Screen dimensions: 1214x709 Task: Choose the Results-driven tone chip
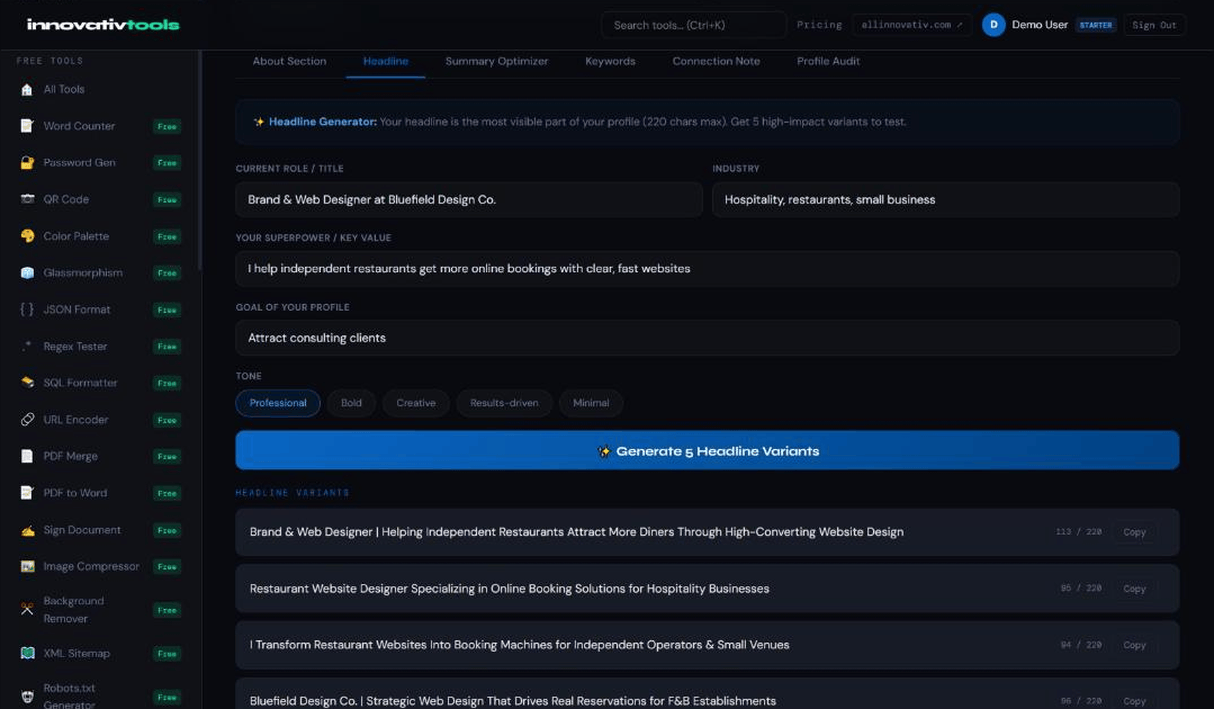(x=504, y=403)
